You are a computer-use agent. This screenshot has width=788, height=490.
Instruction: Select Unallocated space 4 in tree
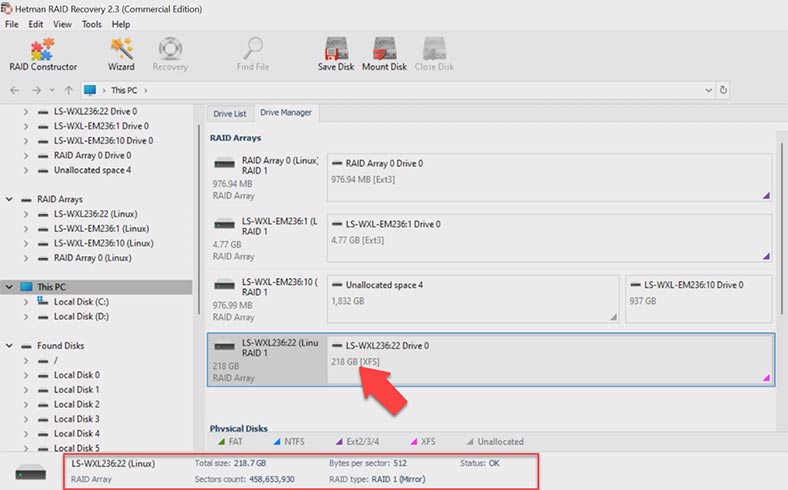(92, 170)
